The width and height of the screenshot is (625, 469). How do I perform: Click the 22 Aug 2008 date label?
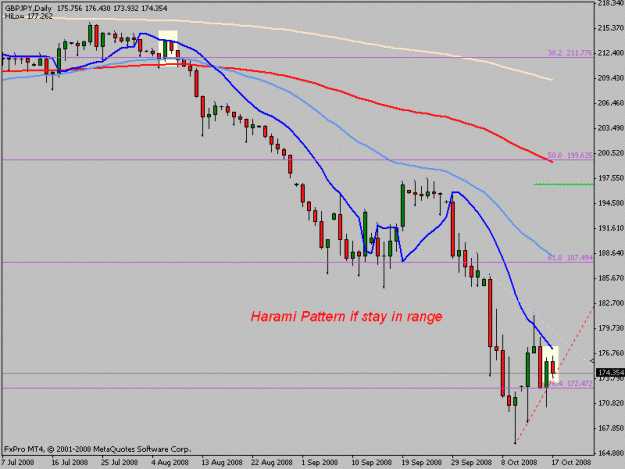click(272, 463)
